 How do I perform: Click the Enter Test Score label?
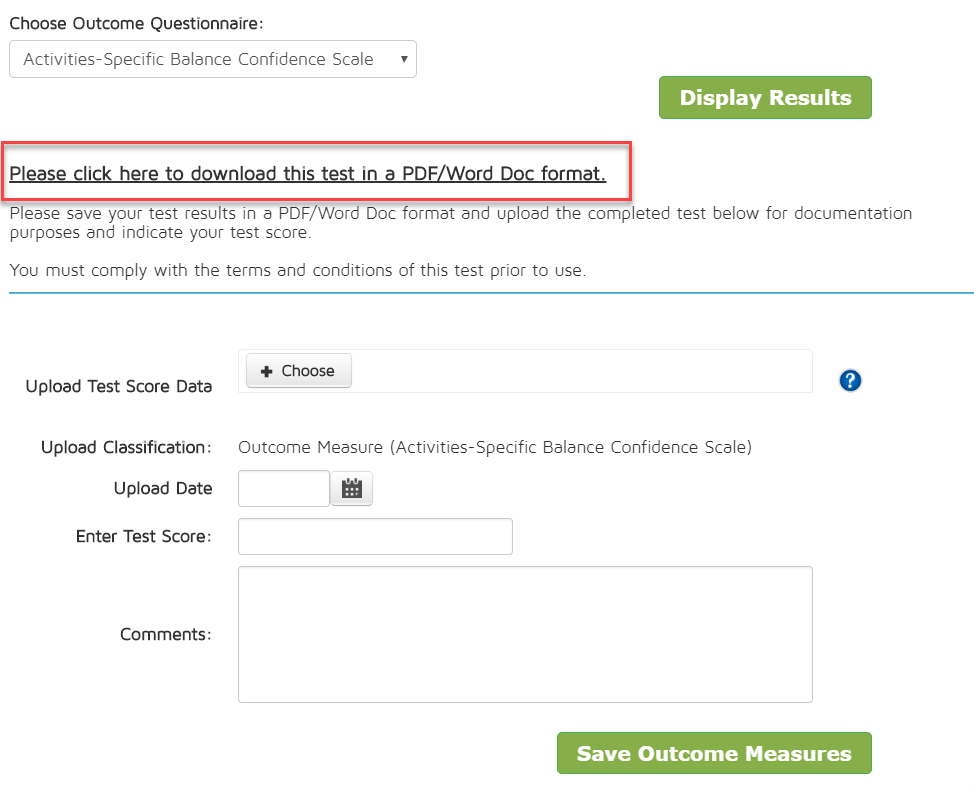[144, 537]
